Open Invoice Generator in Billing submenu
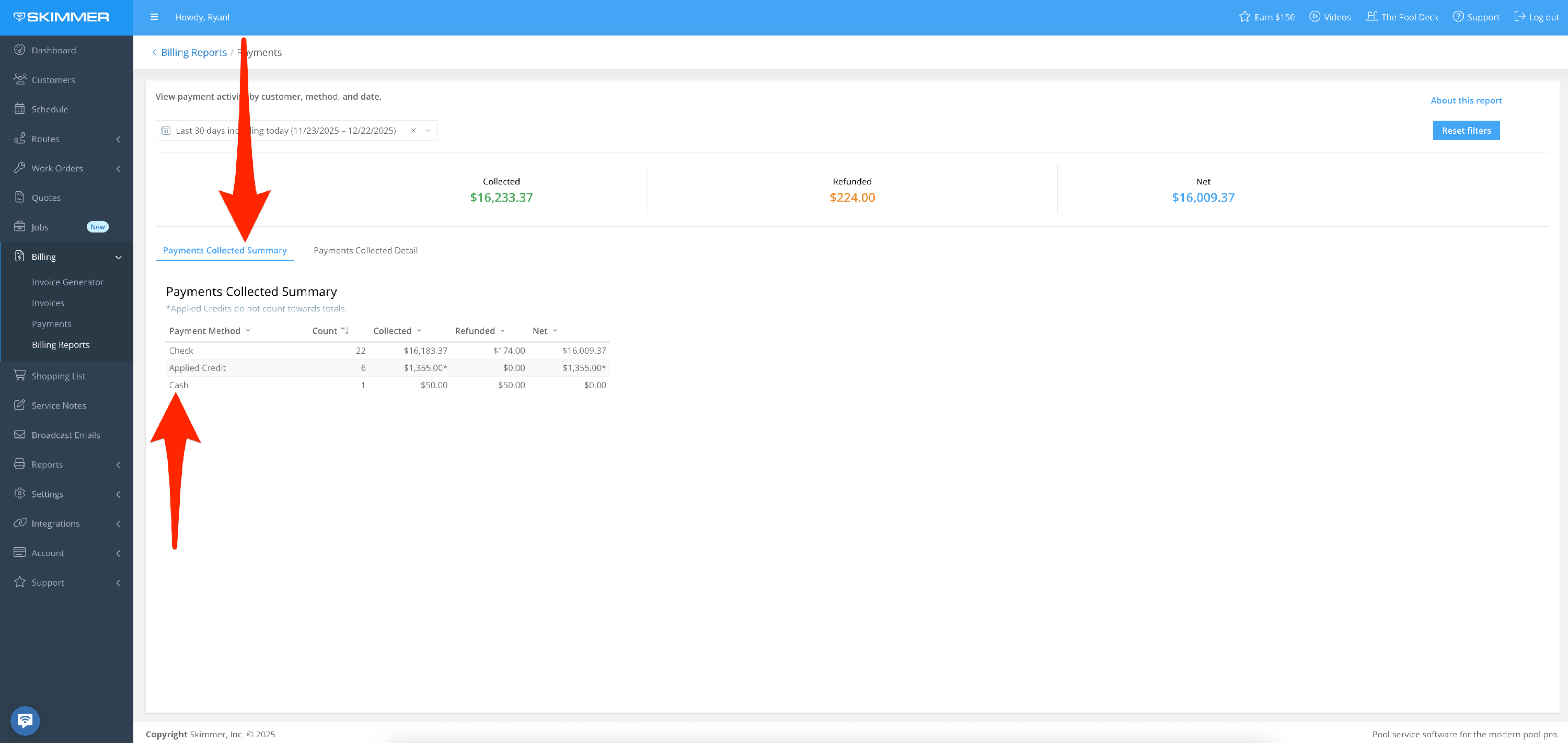Viewport: 1568px width, 743px height. 67,282
